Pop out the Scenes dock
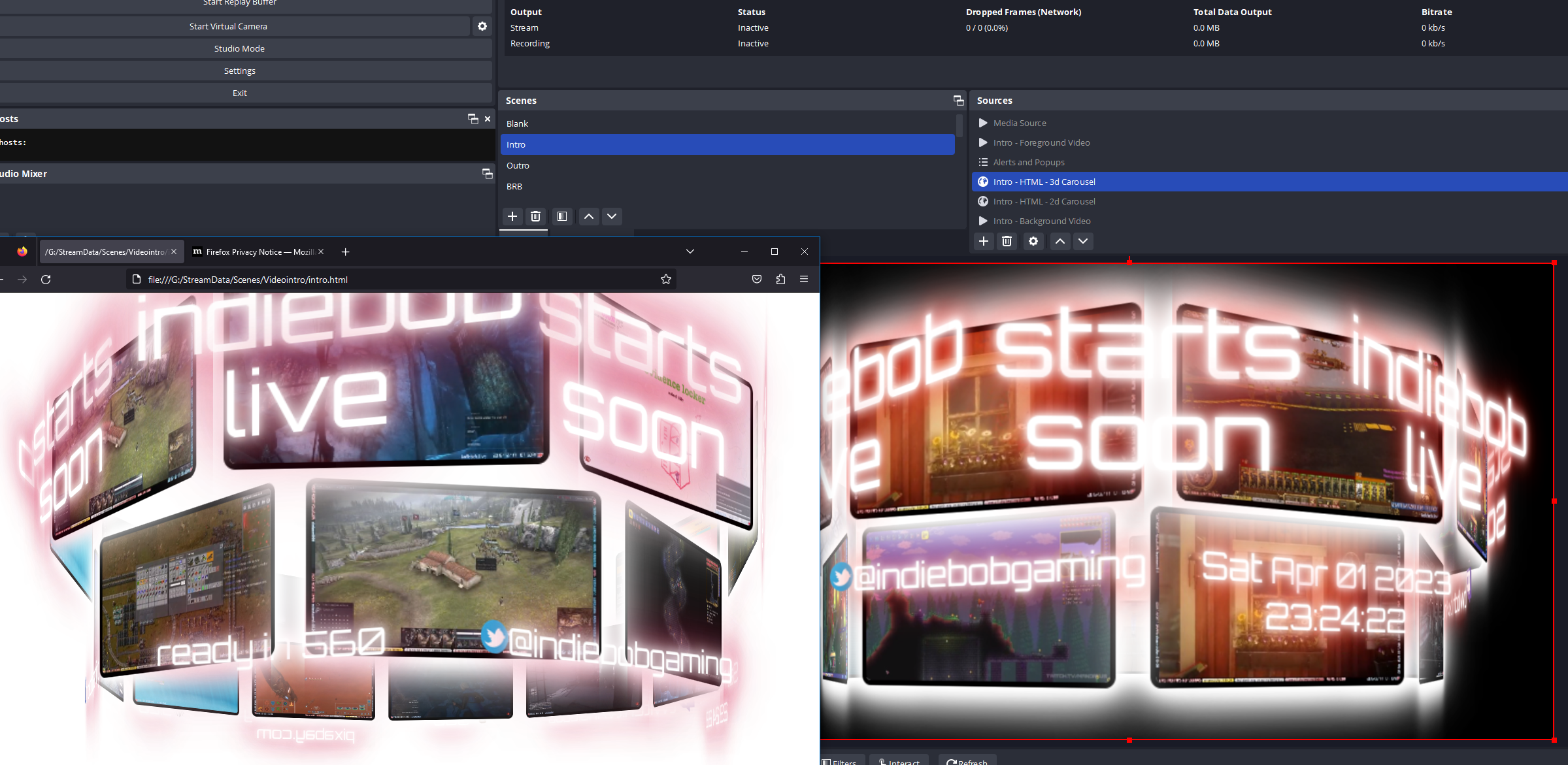This screenshot has width=1568, height=765. (x=958, y=101)
